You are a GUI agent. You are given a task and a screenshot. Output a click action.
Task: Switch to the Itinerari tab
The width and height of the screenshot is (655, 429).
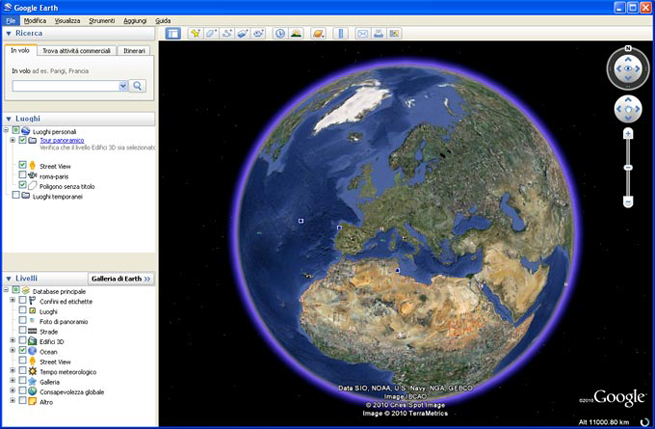coord(134,51)
